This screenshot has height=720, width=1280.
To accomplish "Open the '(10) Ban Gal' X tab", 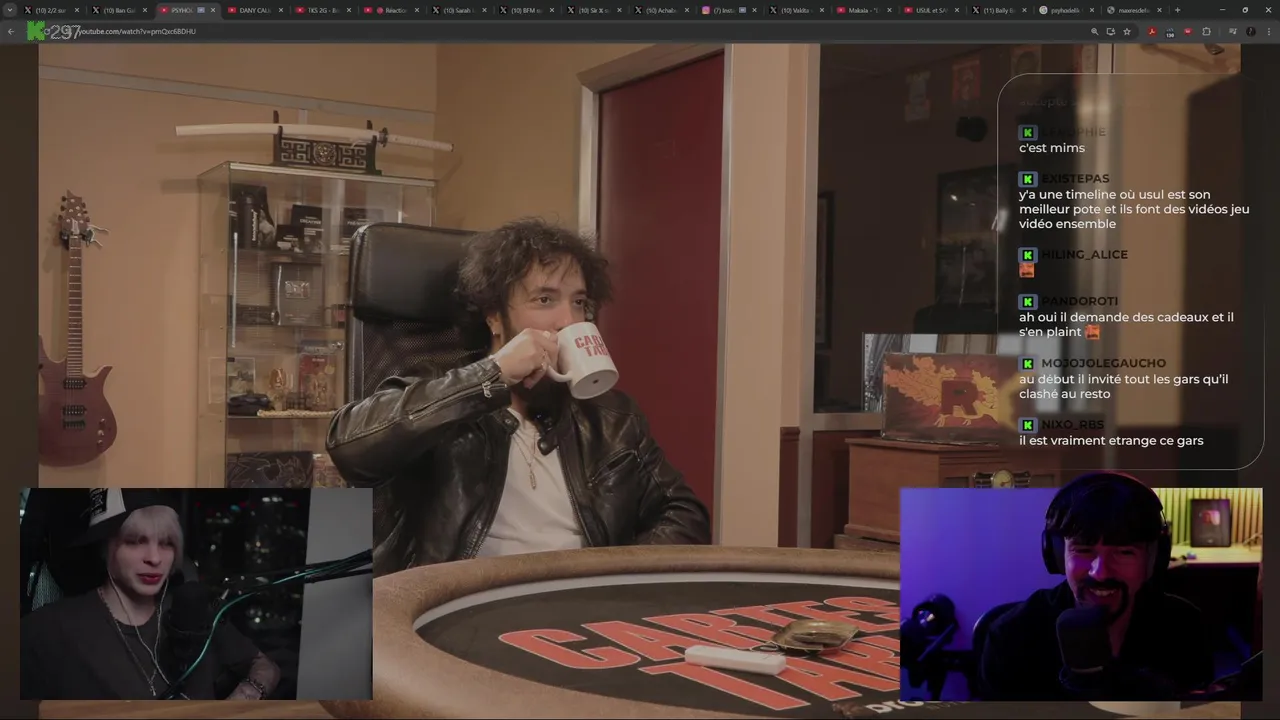I will (120, 10).
